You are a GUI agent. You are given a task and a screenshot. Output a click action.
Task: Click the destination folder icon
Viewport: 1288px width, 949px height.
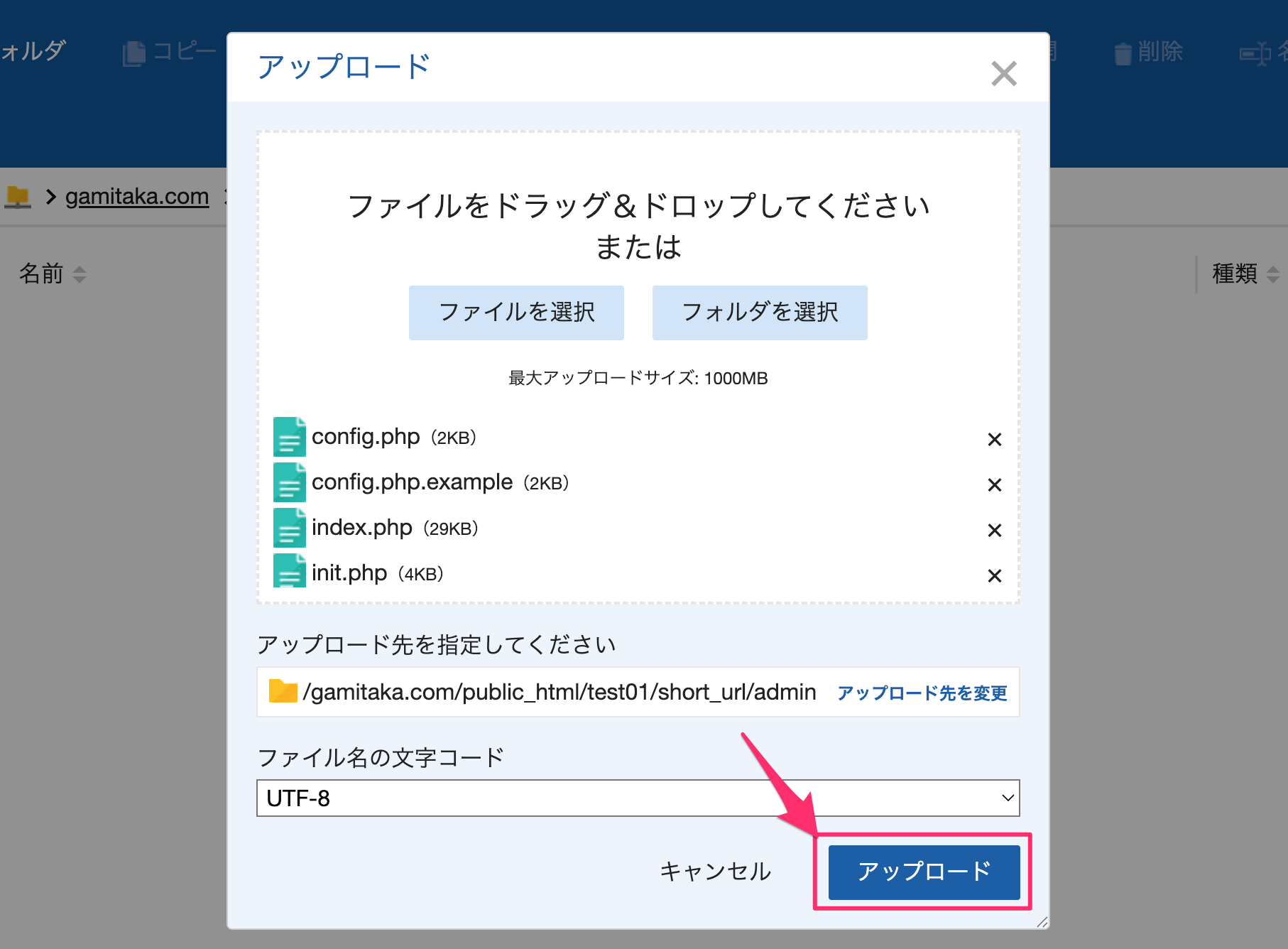(283, 691)
